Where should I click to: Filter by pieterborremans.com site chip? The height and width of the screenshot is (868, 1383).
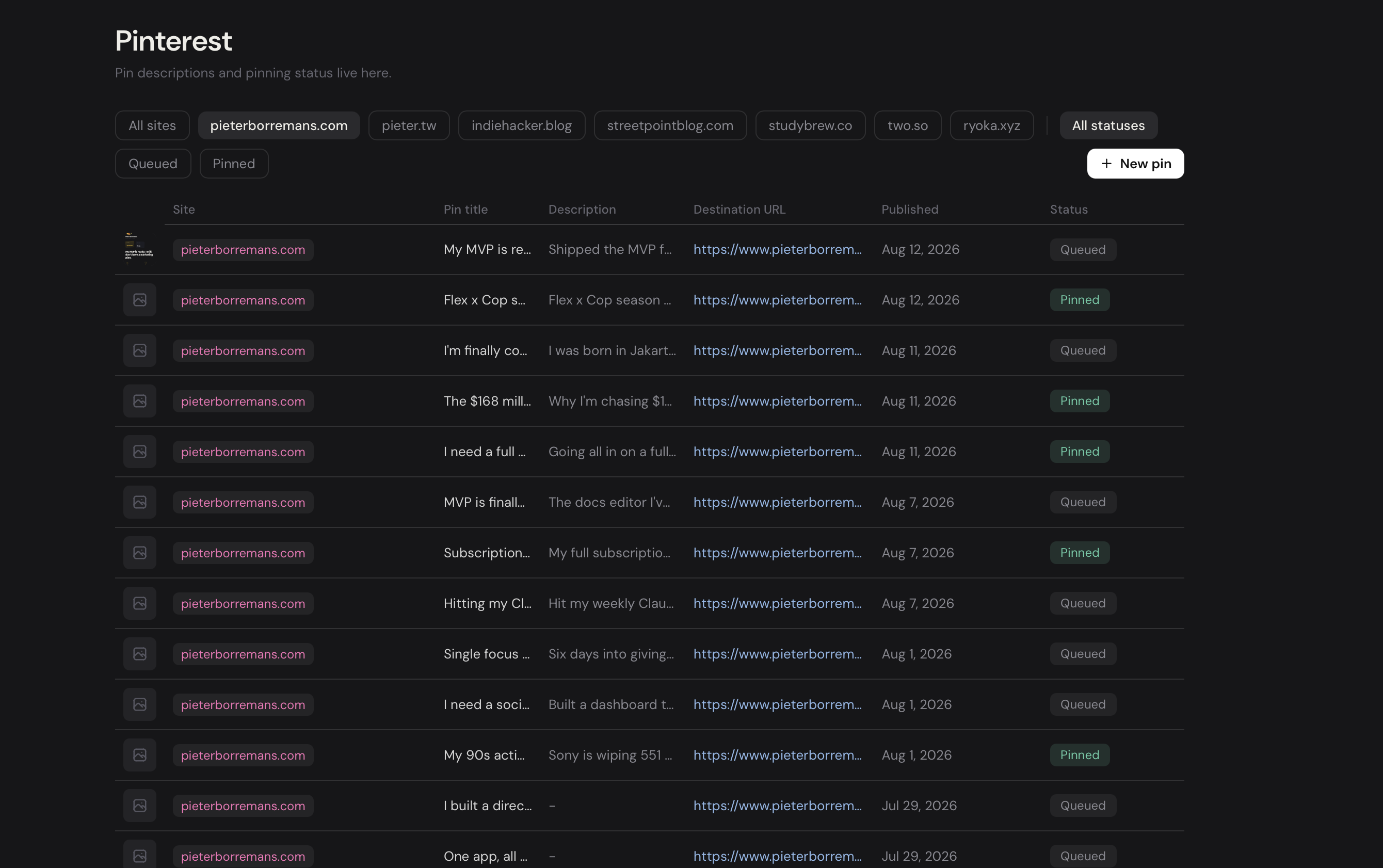279,125
